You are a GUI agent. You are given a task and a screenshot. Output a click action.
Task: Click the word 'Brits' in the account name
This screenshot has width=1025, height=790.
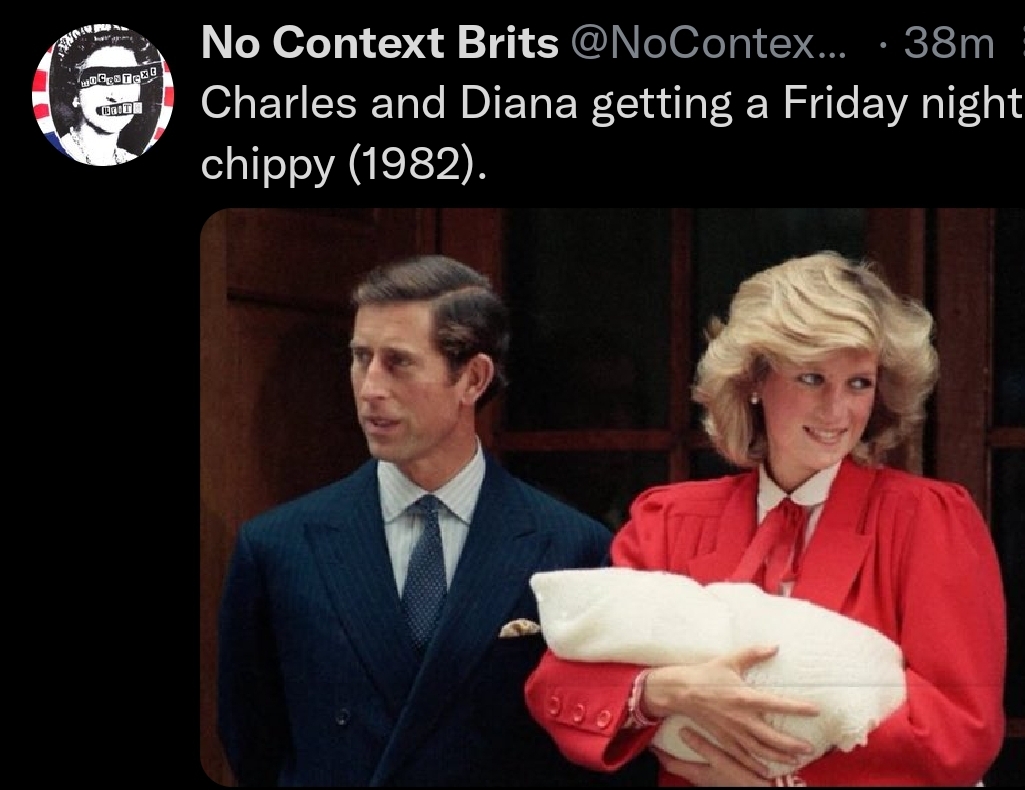click(x=508, y=42)
